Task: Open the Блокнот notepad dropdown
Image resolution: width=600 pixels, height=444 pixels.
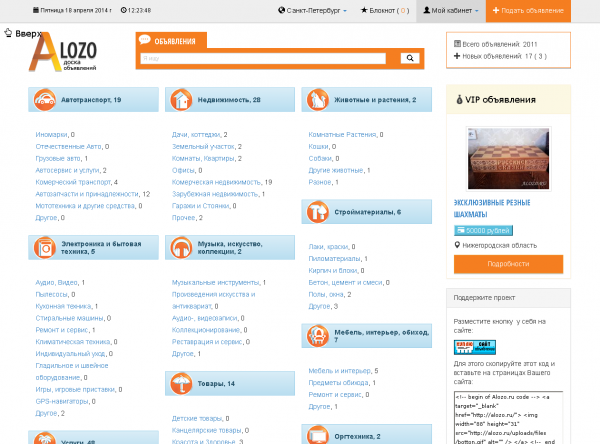Action: click(x=380, y=10)
